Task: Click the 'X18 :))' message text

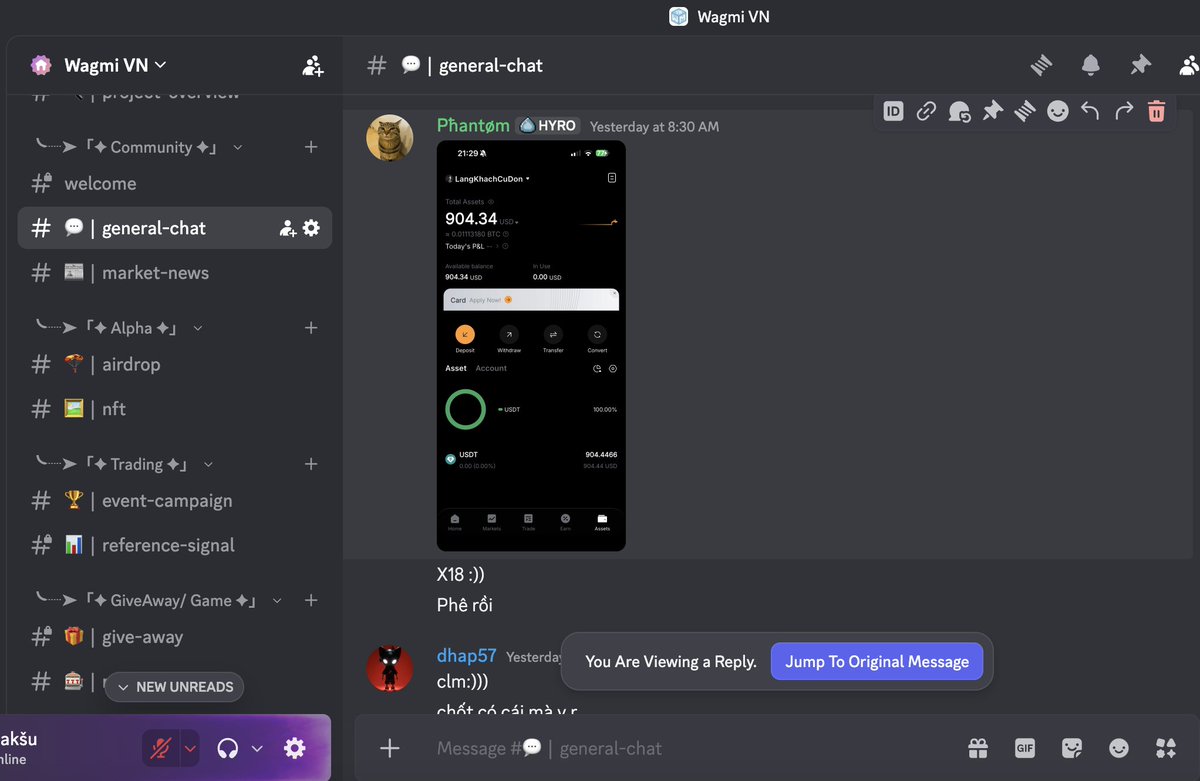Action: [x=461, y=575]
